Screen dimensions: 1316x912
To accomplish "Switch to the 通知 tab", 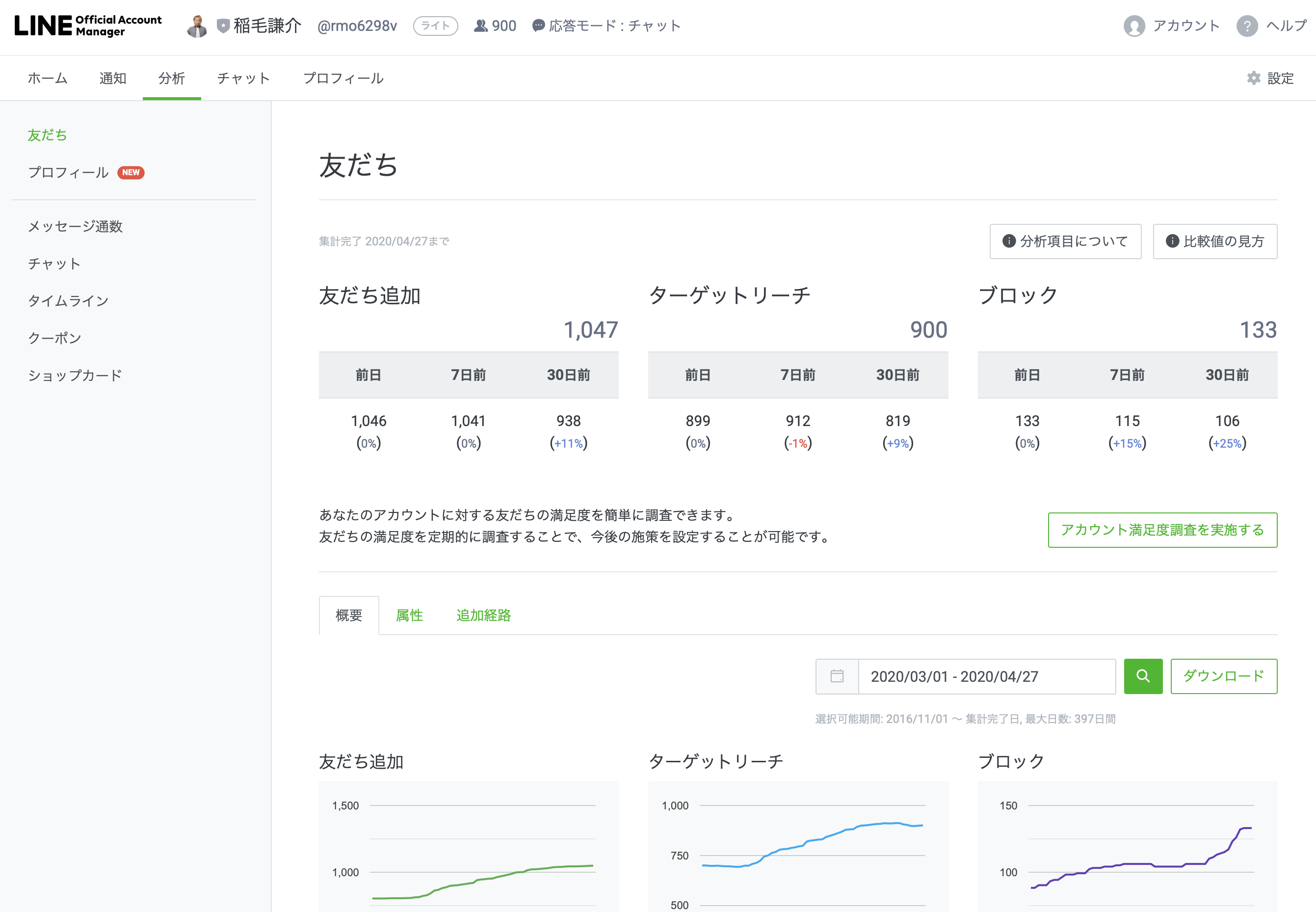I will (x=112, y=78).
